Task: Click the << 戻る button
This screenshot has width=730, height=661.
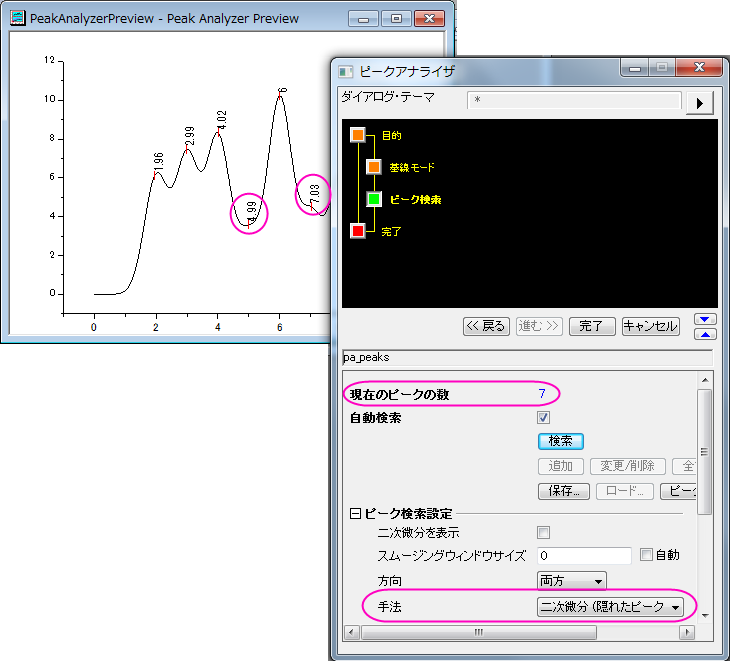Action: (487, 326)
